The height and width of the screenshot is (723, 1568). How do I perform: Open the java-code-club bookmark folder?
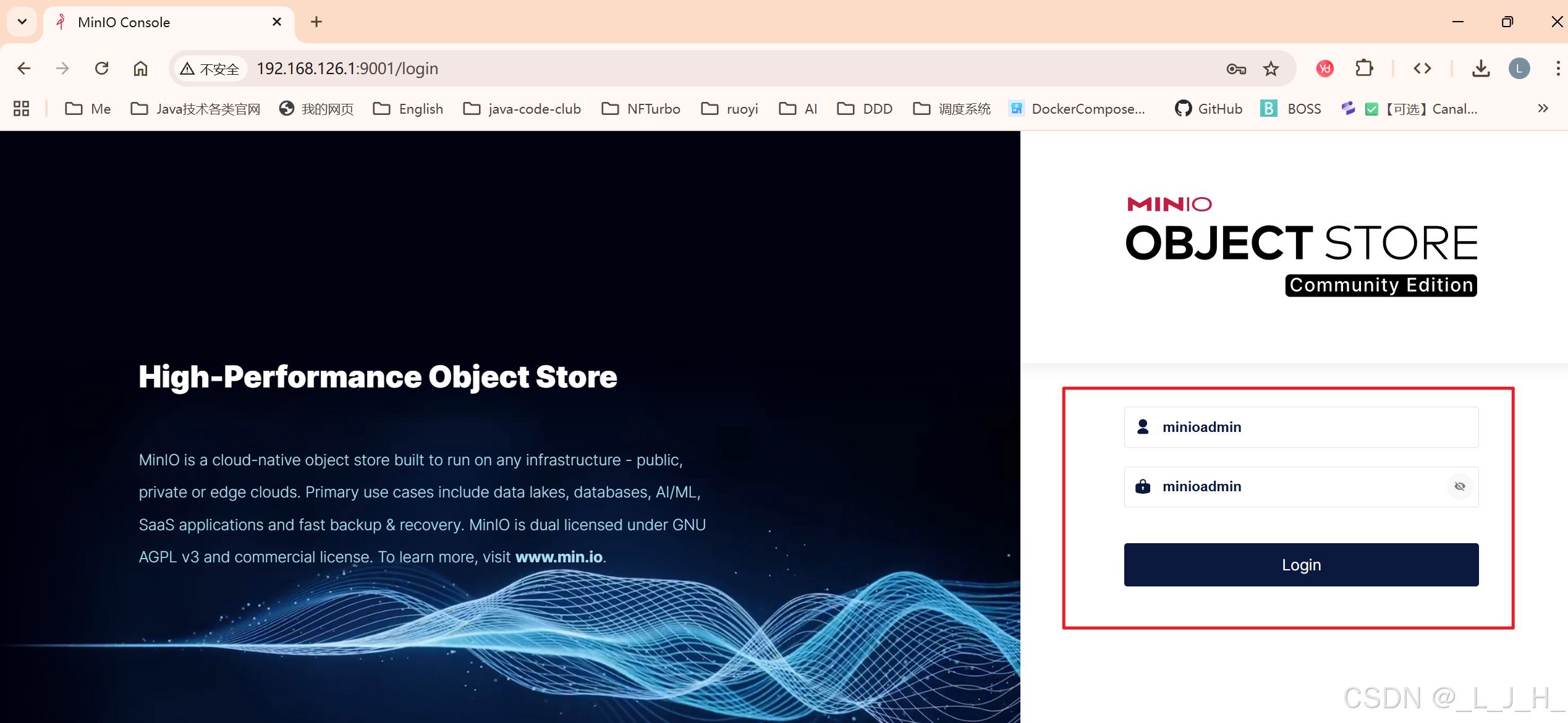coord(522,109)
